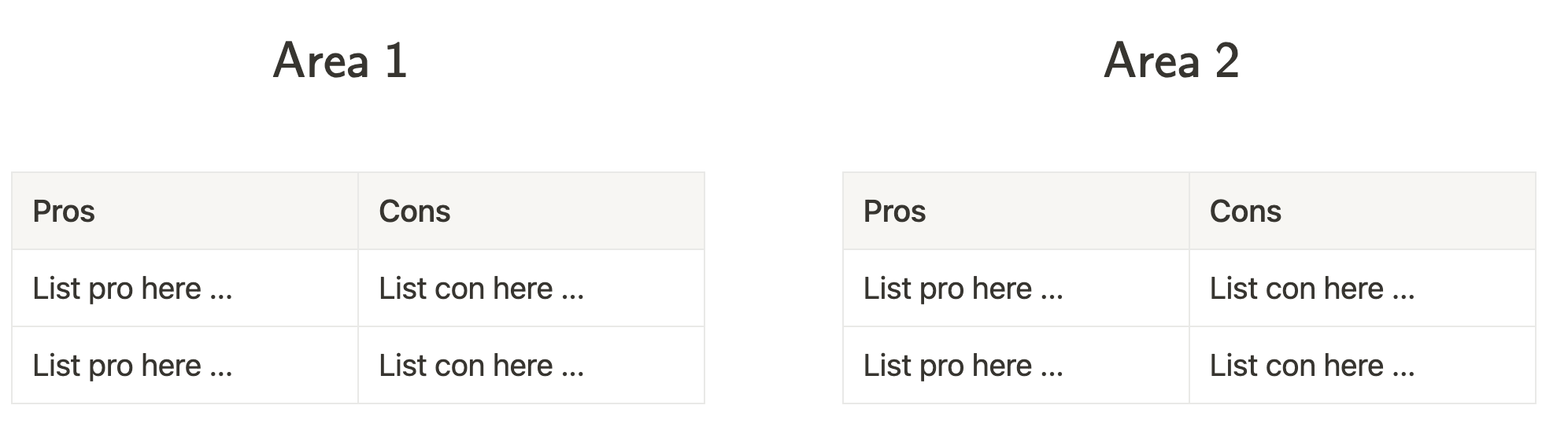
Task: Edit first-row 'List pro here' cell under Area 1
Action: [185, 288]
